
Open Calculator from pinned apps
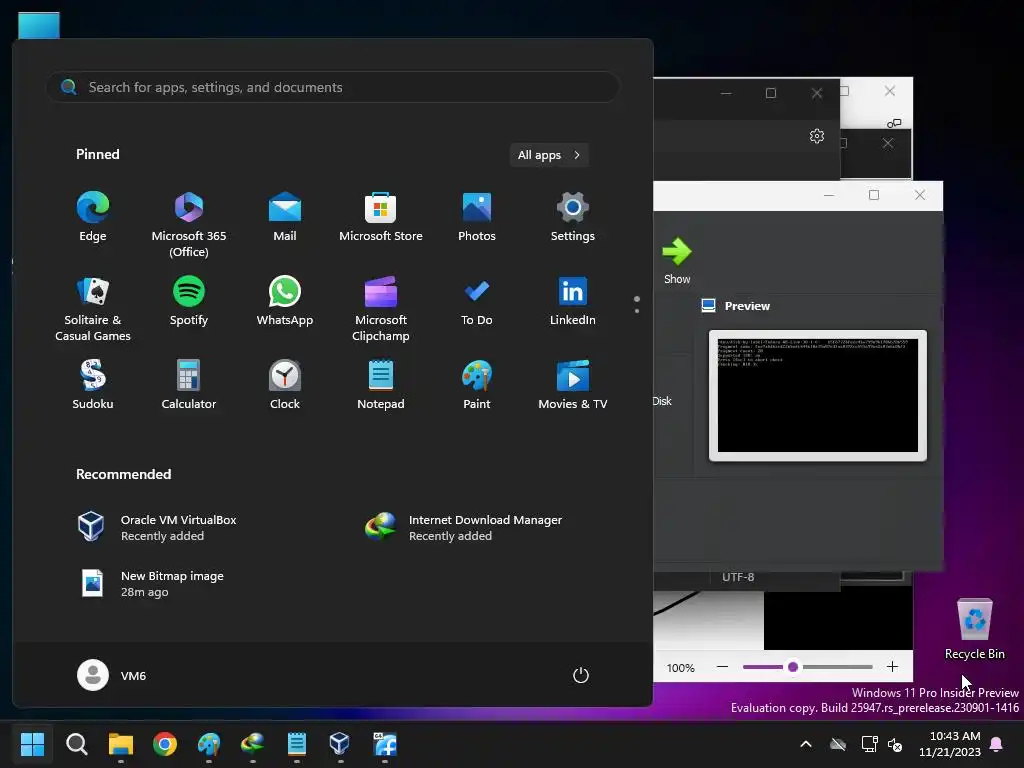(189, 385)
